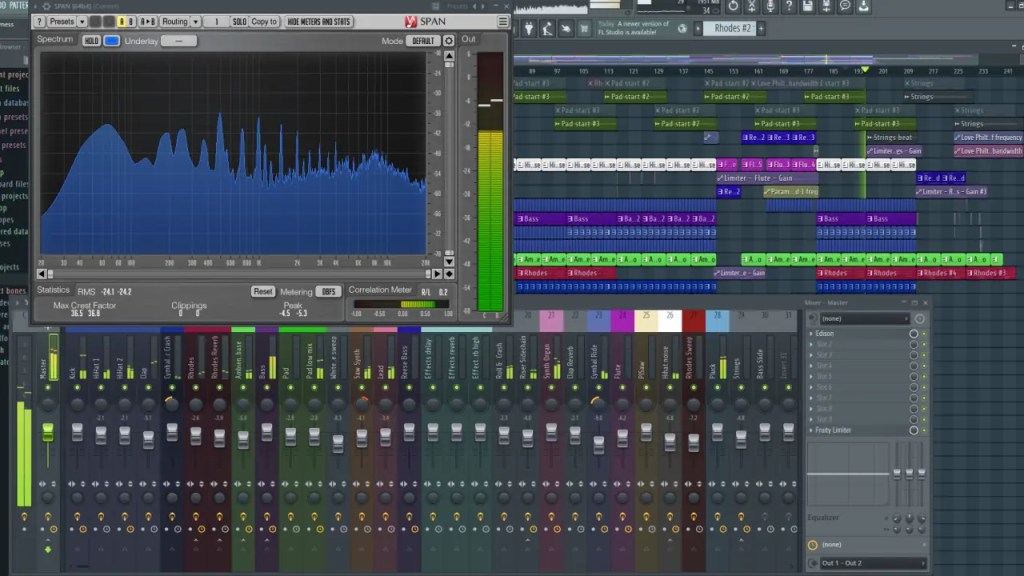Open the SPAN Presets dropdown

pos(63,20)
